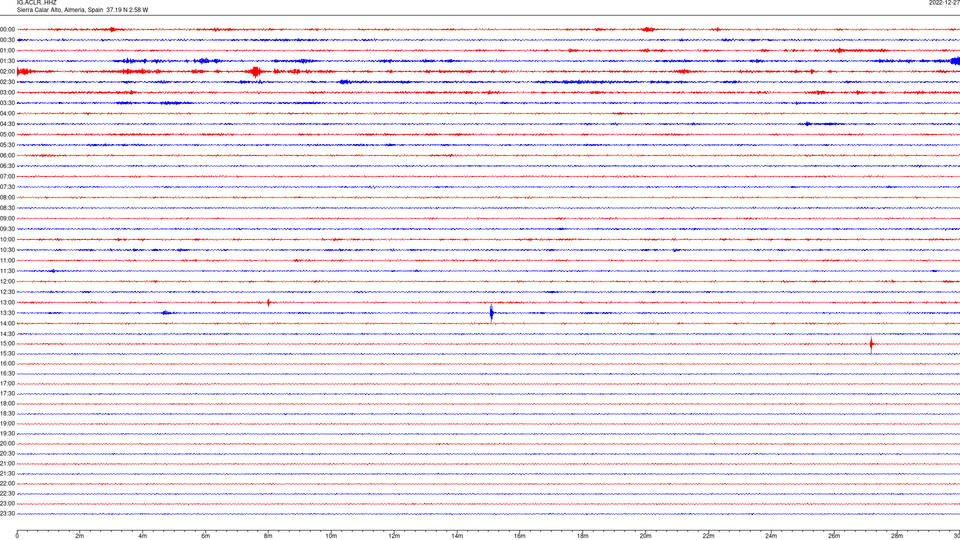Click the 05:30 row time label
960x540 pixels.
(x=7, y=144)
